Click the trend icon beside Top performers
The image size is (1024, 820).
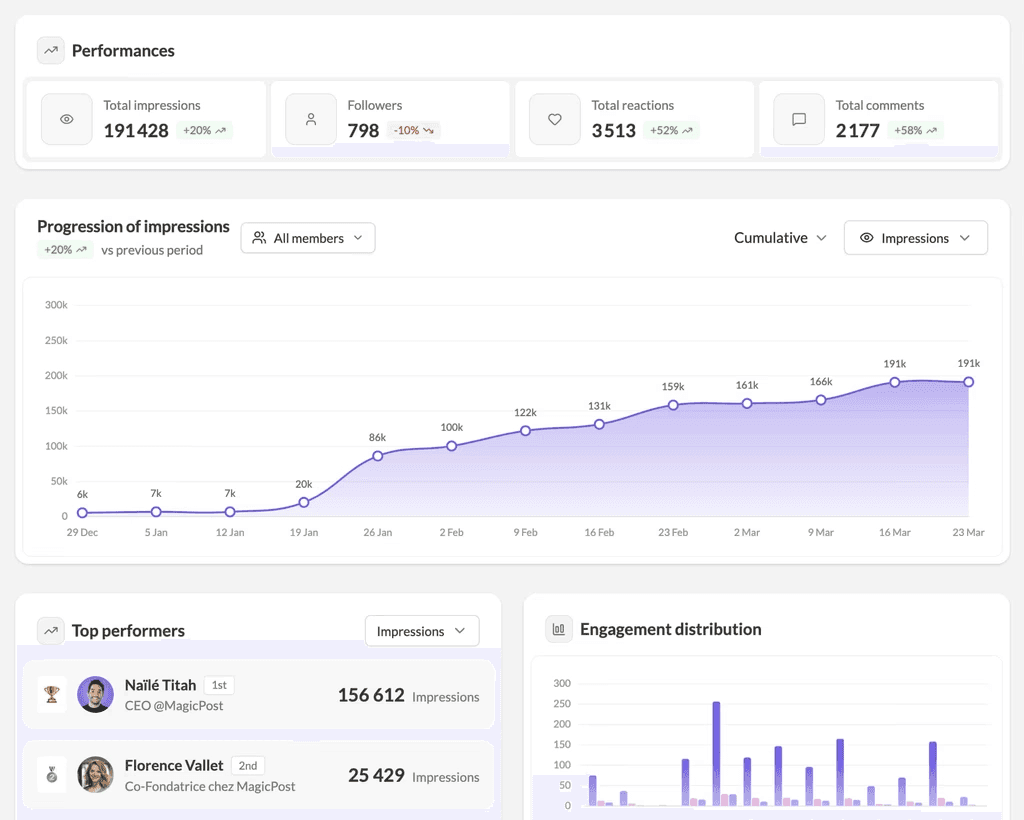coord(50,630)
